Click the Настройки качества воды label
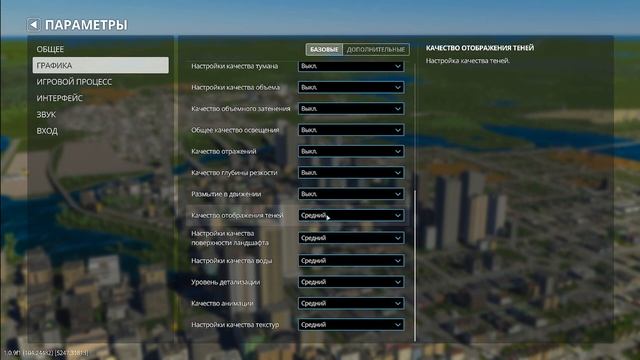640x360 pixels. (231, 260)
